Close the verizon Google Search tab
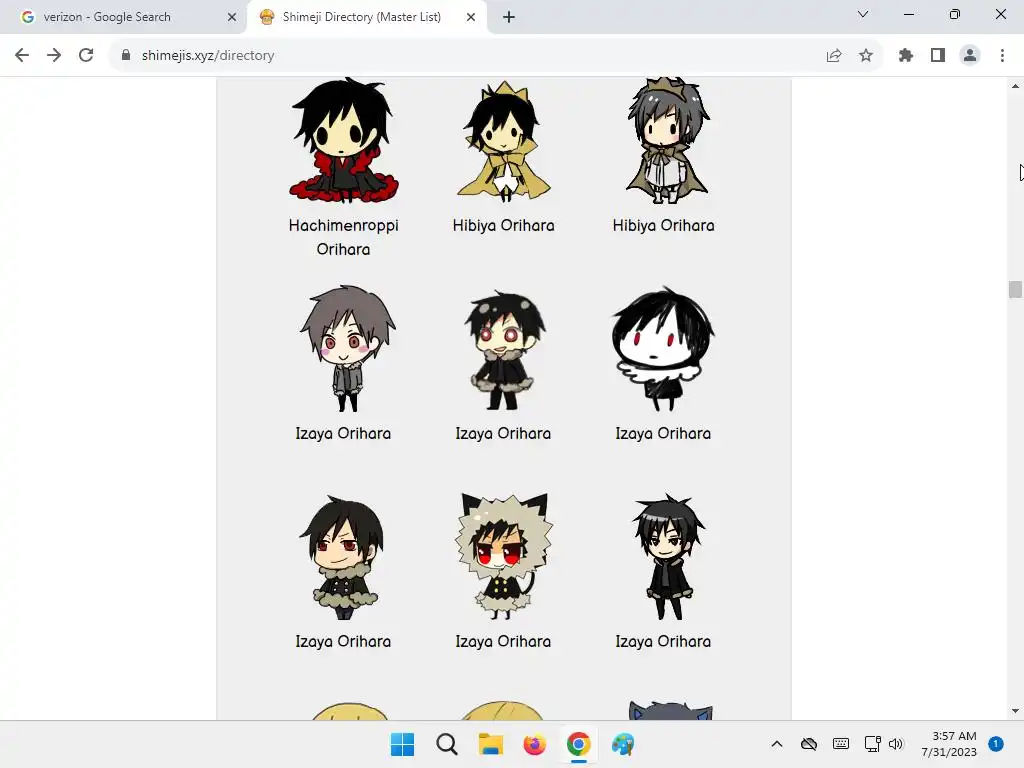The width and height of the screenshot is (1024, 768). (x=231, y=18)
